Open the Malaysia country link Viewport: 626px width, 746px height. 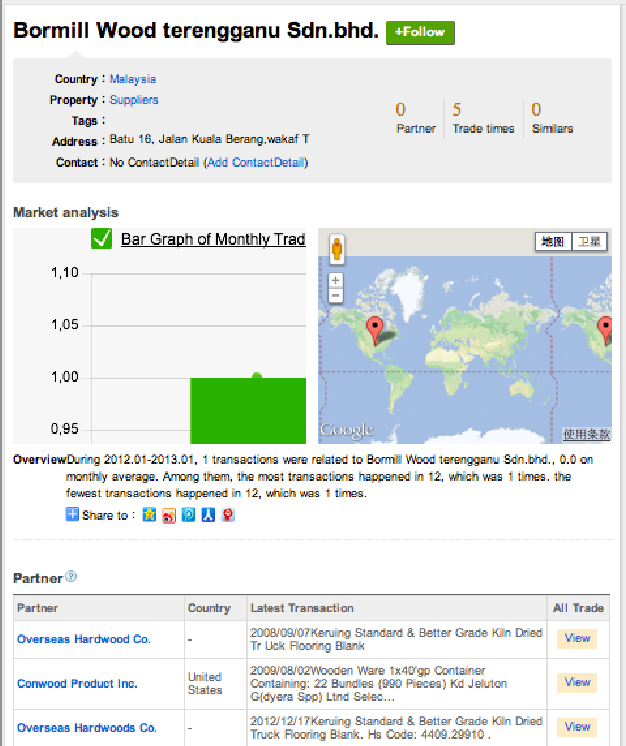(x=133, y=79)
